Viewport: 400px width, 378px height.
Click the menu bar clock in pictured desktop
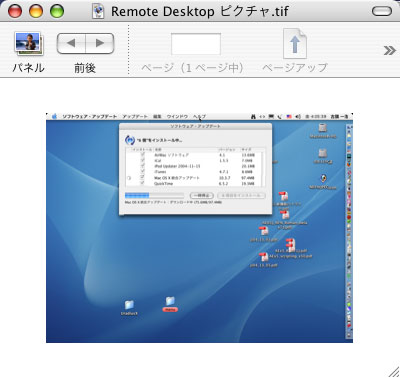point(316,117)
